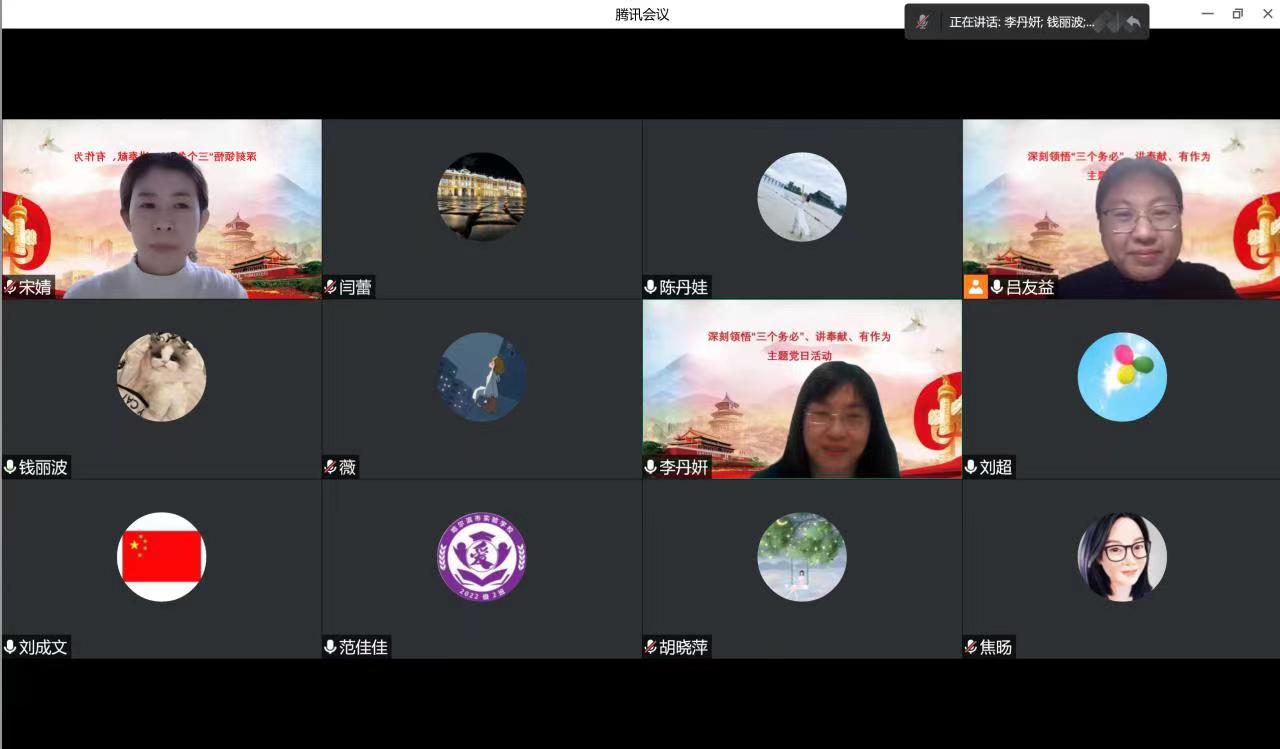Click the 正在讲话 speaker name text

tap(1021, 22)
